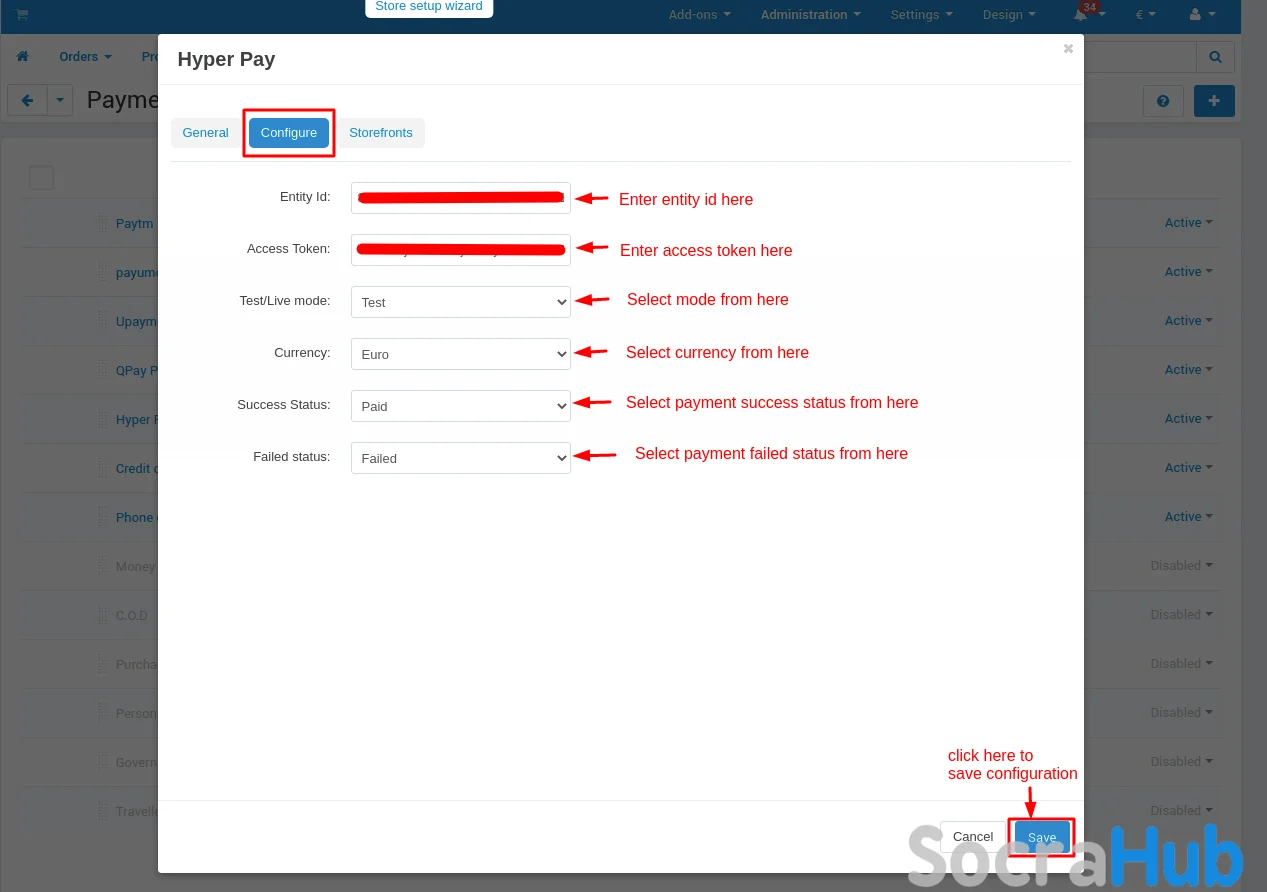Viewport: 1267px width, 892px height.
Task: Change the Phone ordering row Active status
Action: (1189, 517)
